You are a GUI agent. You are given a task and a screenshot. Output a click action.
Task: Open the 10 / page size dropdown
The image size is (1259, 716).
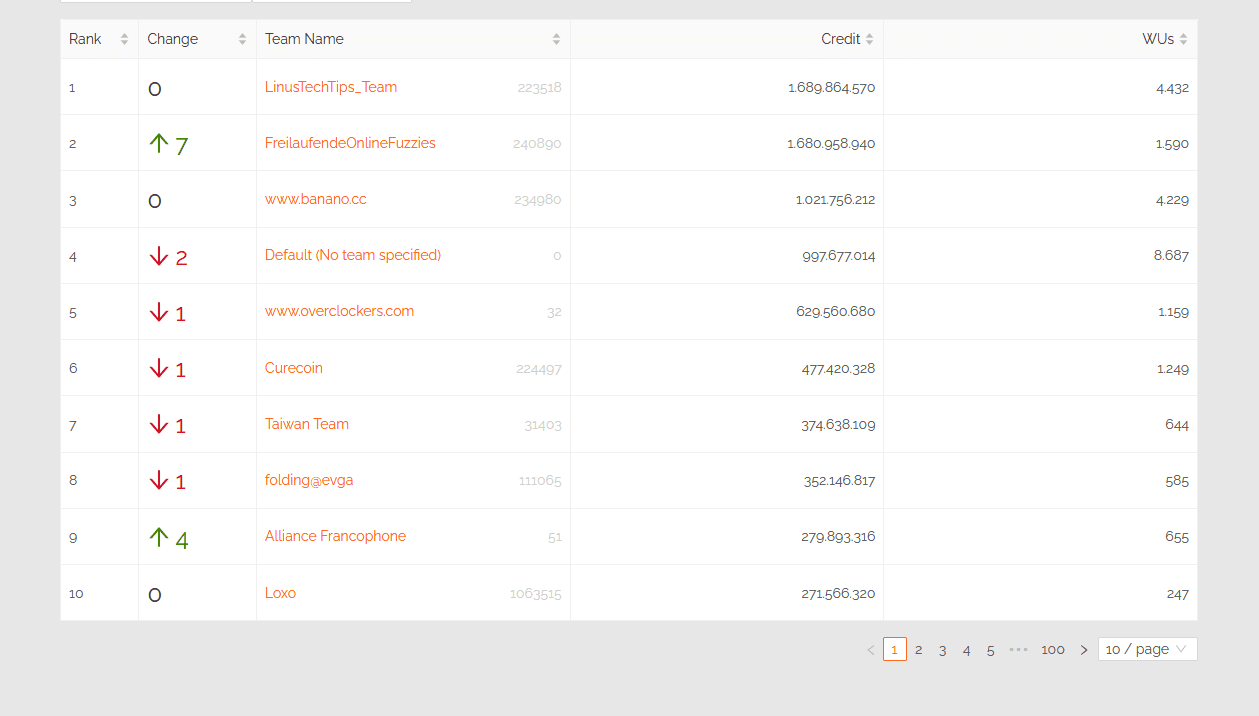1147,649
